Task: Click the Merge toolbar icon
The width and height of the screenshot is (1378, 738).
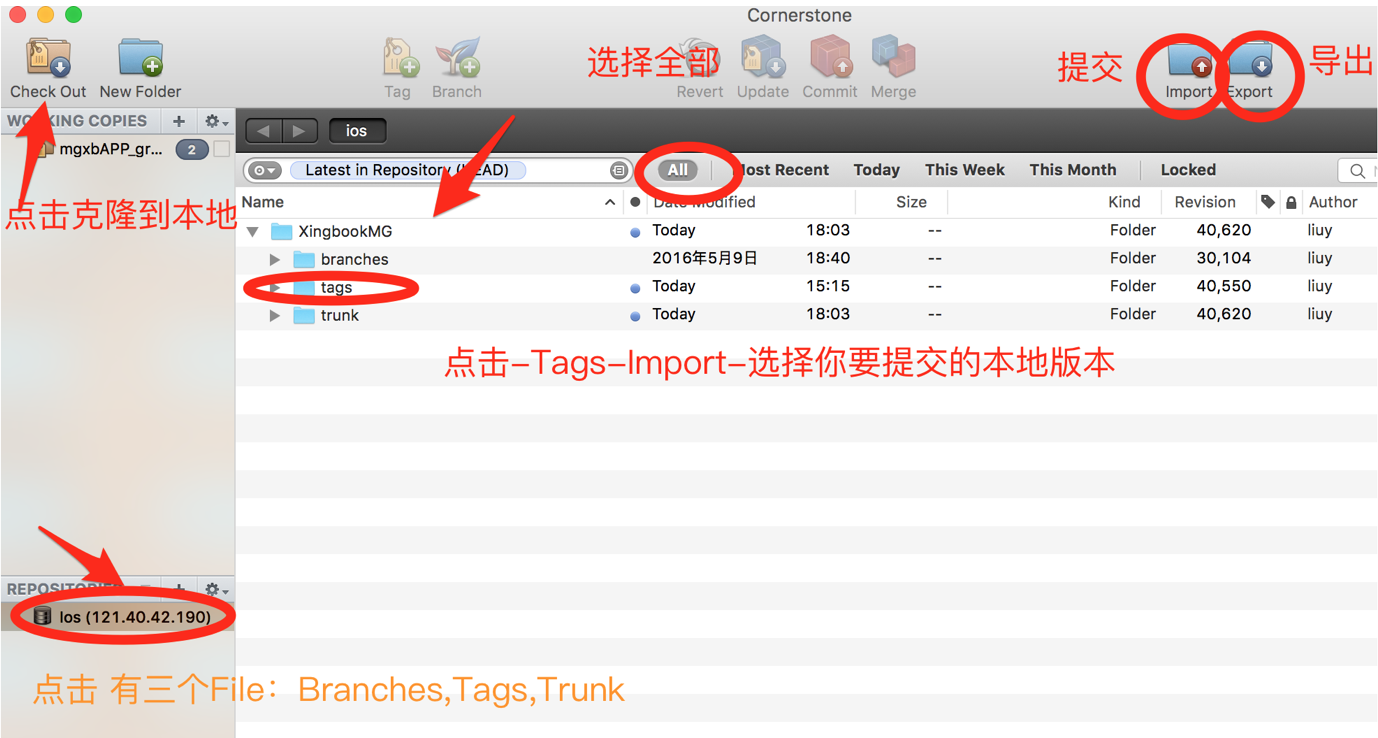Action: [x=893, y=58]
